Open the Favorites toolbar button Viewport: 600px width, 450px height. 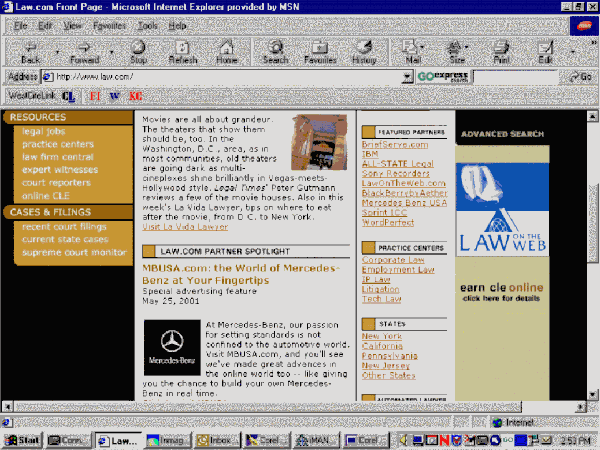point(320,51)
